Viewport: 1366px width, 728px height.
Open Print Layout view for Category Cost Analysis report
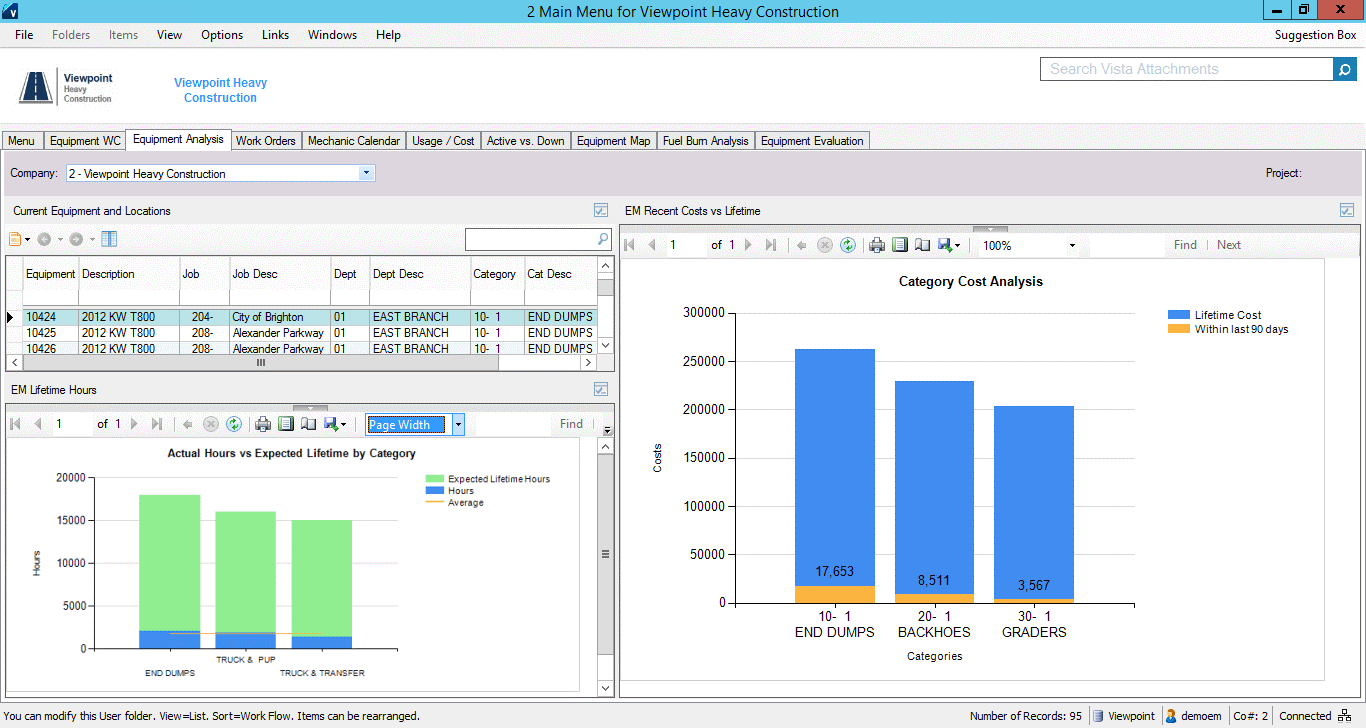click(900, 244)
